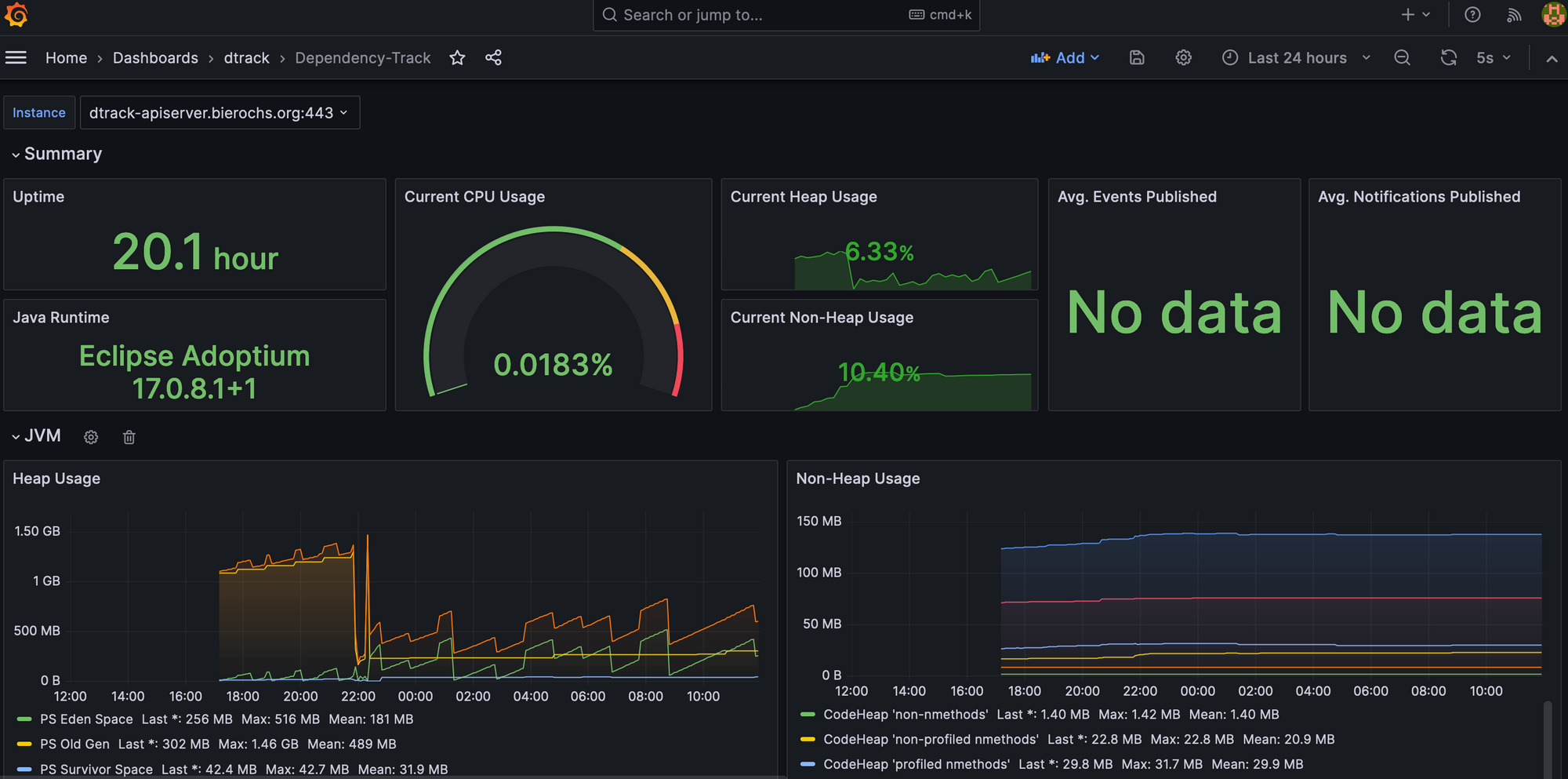The width and height of the screenshot is (1568, 779).
Task: Open the help question mark menu
Action: (1472, 15)
